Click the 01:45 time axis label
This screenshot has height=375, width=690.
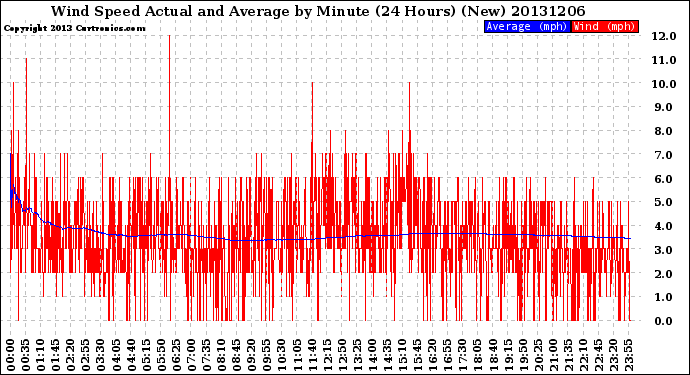pos(55,355)
